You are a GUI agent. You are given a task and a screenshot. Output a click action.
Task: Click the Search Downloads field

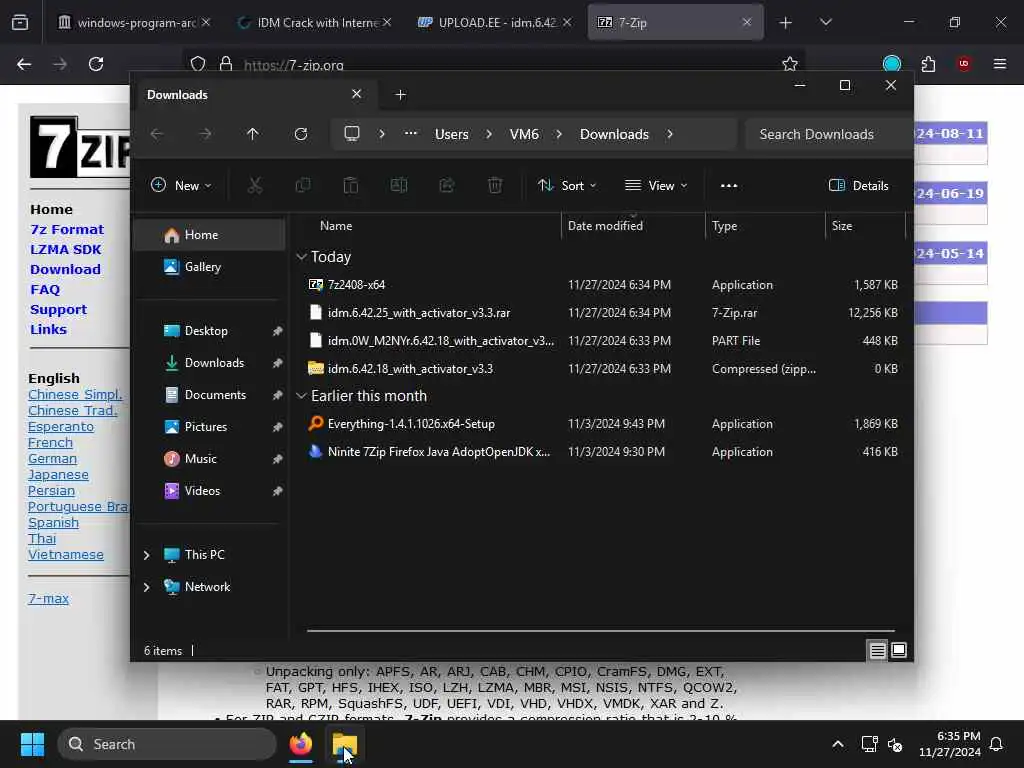coord(828,134)
